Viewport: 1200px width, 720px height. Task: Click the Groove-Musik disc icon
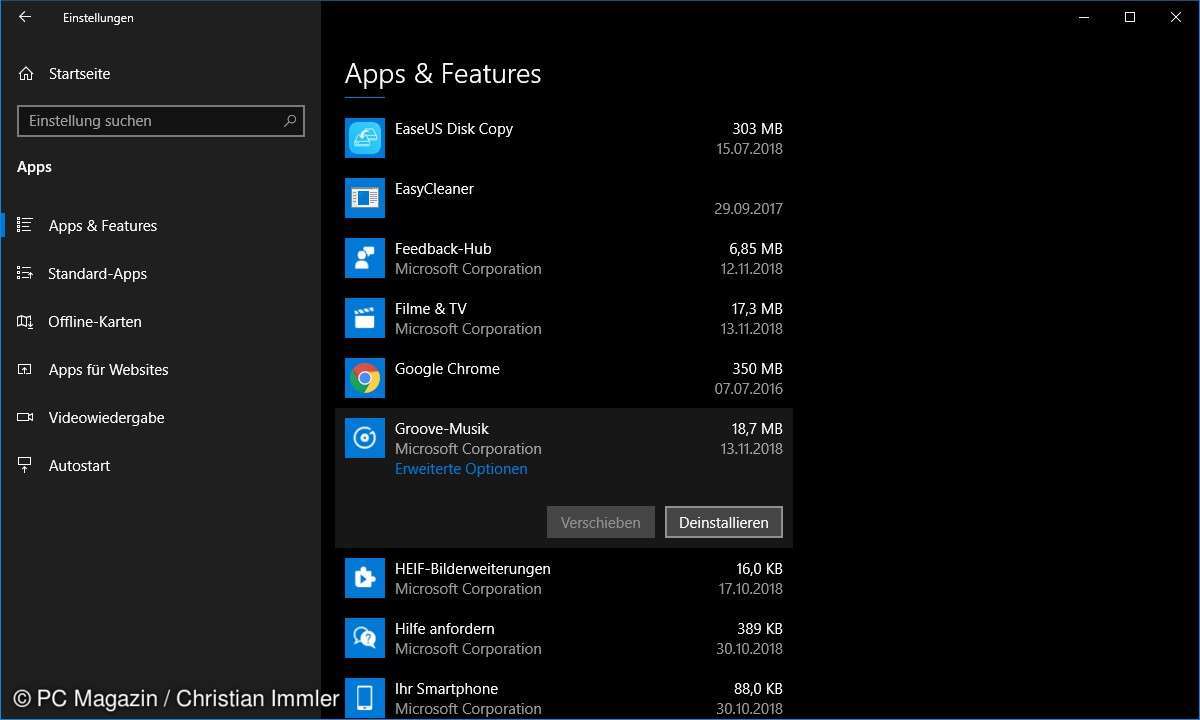(x=365, y=438)
